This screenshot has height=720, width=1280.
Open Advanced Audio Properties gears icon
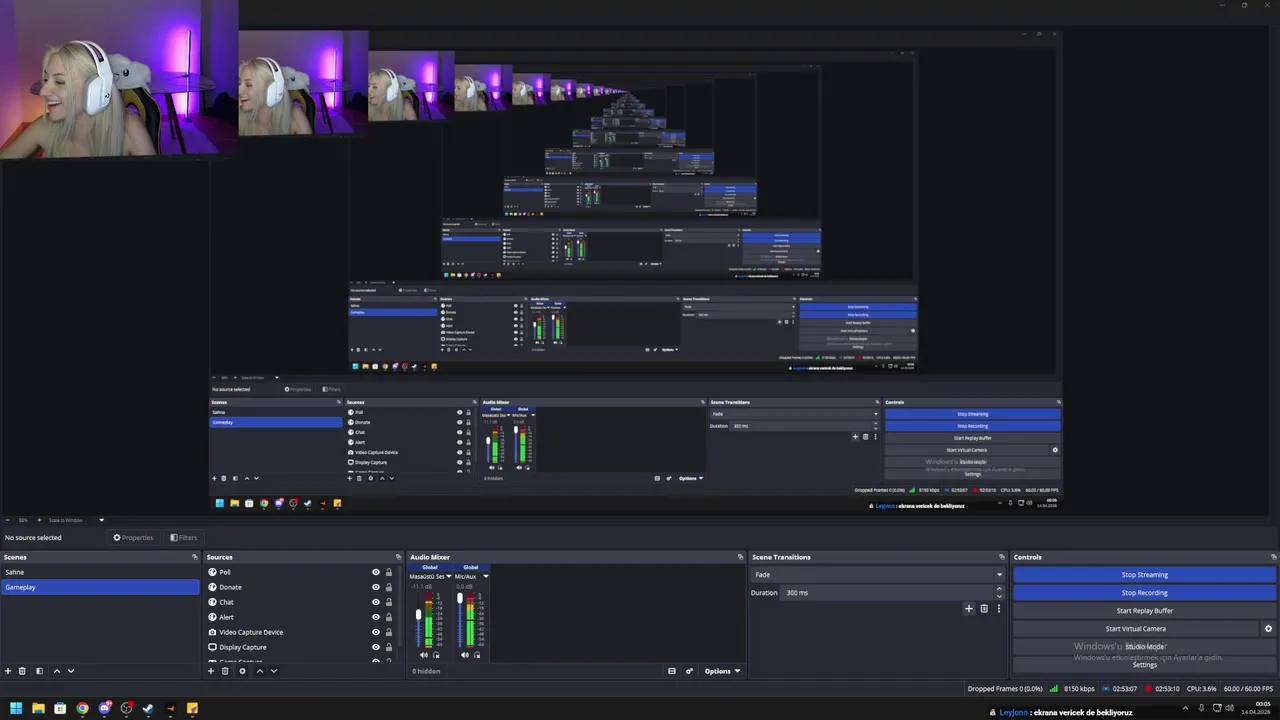click(x=689, y=671)
